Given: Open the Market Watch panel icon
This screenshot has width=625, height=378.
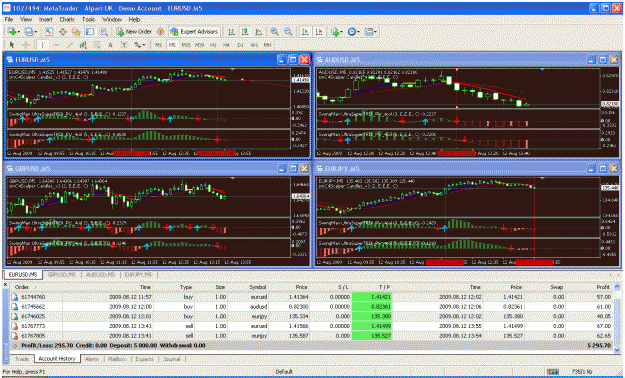Looking at the screenshot, I should point(49,32).
